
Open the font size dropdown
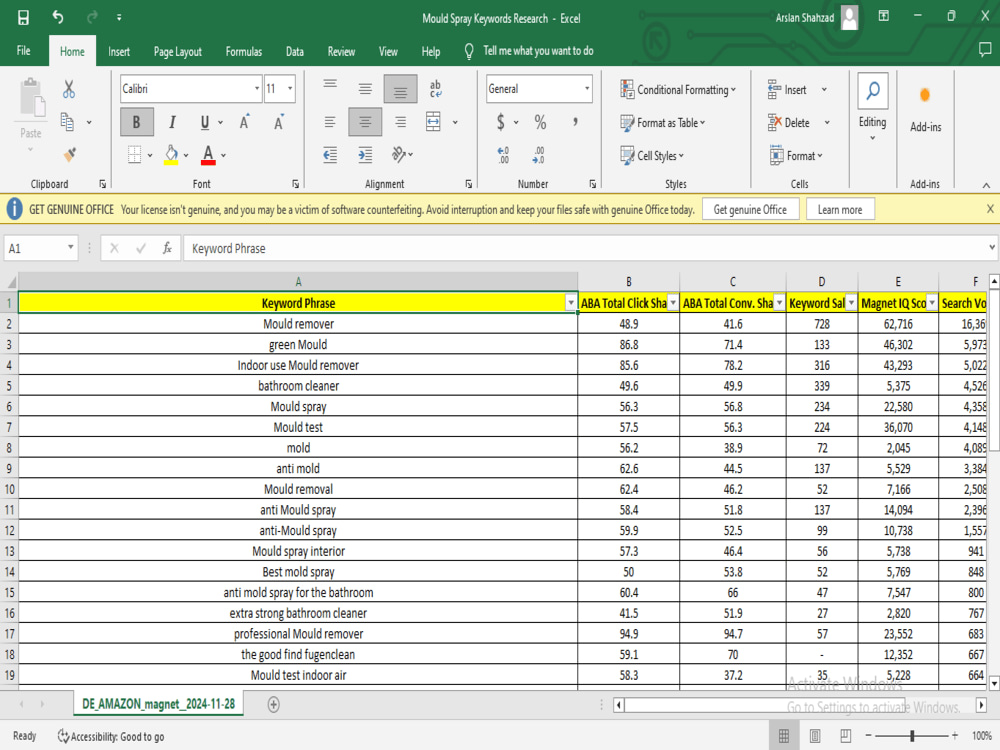point(290,89)
